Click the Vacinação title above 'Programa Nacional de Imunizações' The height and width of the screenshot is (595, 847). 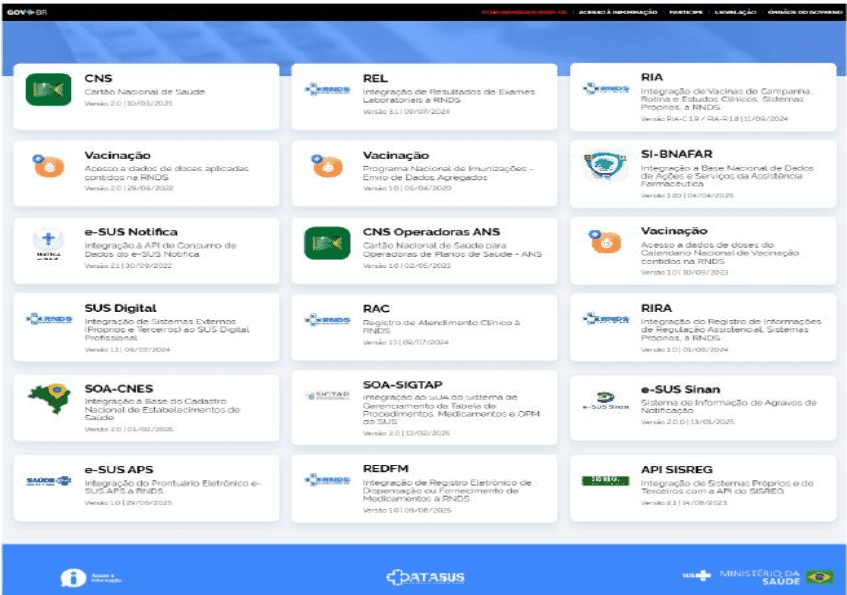pyautogui.click(x=396, y=156)
